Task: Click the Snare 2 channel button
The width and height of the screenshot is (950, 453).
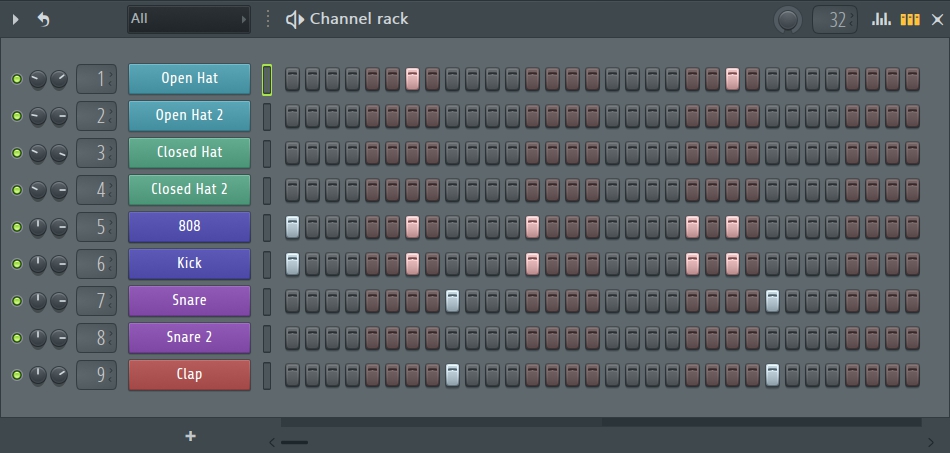Action: point(189,337)
